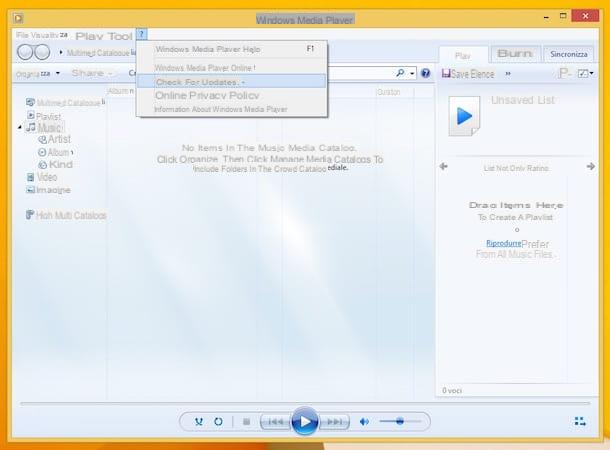This screenshot has width=610, height=450.
Task: Switch to the Sincronizza tab
Action: point(568,54)
